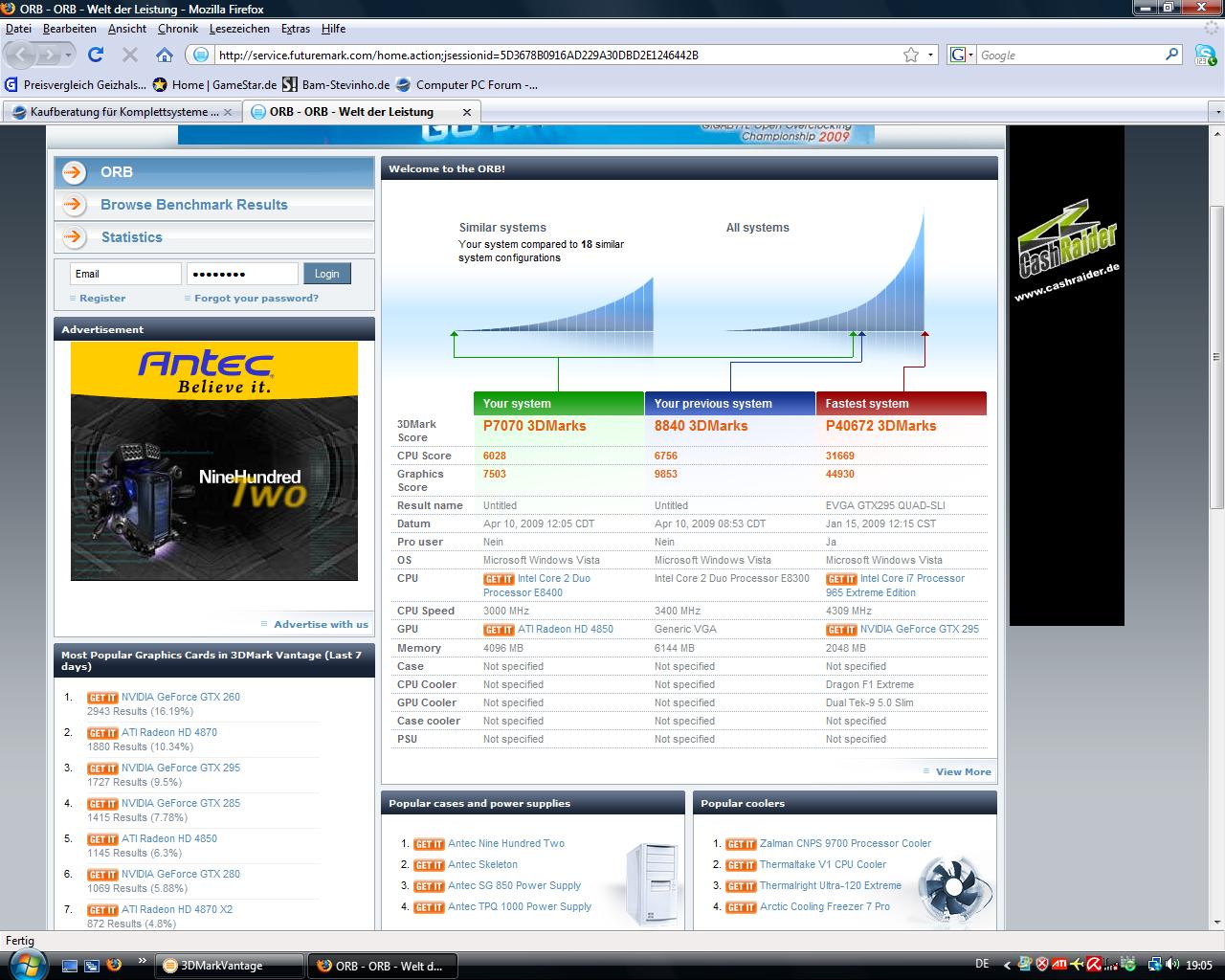This screenshot has height=980, width=1225.
Task: Open the Statistics section
Action: click(214, 237)
